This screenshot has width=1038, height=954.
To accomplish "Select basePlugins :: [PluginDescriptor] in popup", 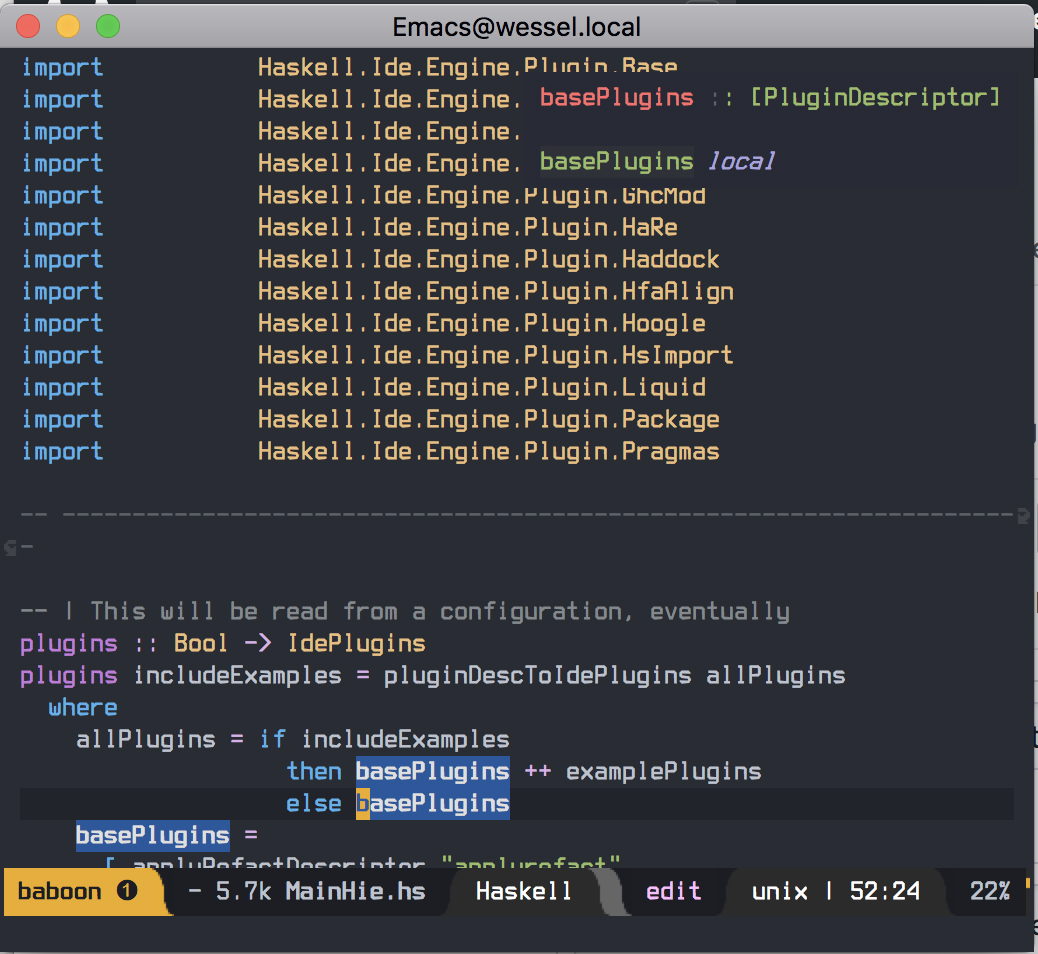I will click(770, 97).
